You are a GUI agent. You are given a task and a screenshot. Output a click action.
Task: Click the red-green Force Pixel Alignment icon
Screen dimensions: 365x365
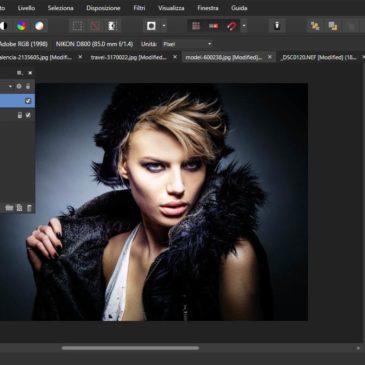214,26
